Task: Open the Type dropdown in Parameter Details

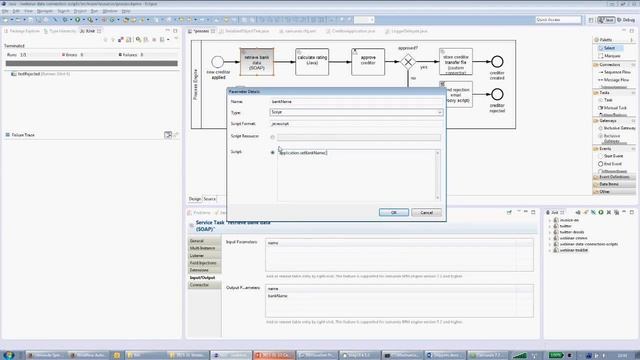Action: [x=356, y=112]
